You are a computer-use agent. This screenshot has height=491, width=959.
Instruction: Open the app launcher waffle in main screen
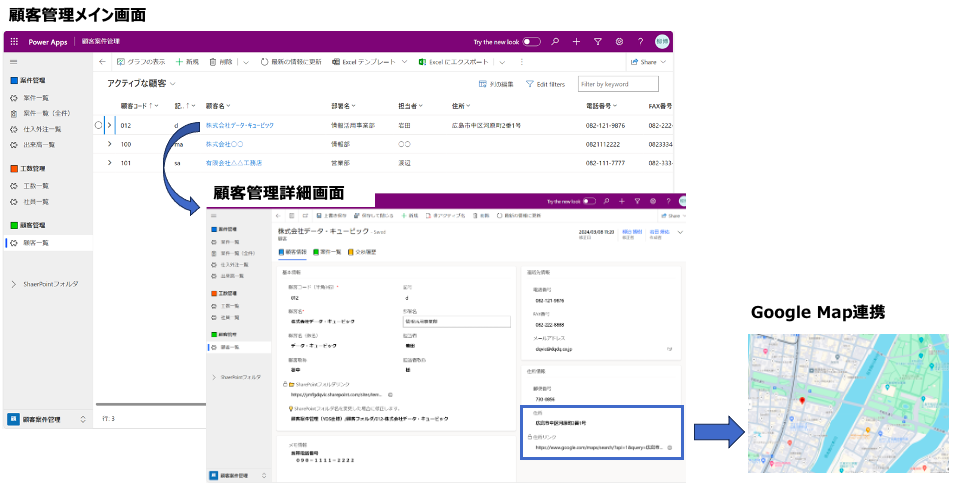coord(14,42)
